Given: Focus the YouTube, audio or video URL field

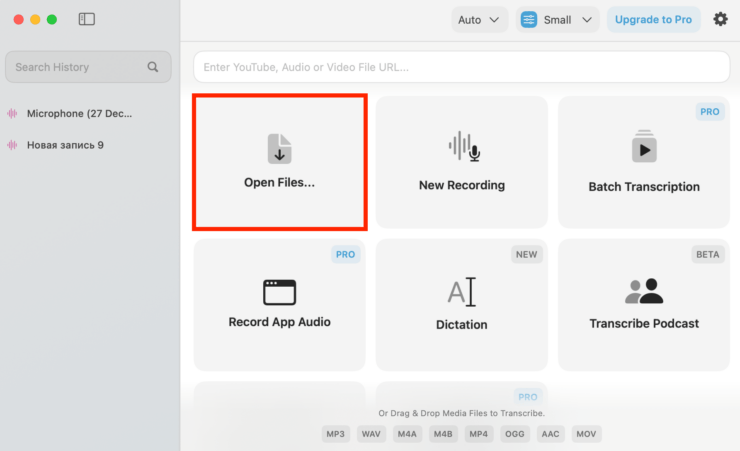Looking at the screenshot, I should [461, 67].
